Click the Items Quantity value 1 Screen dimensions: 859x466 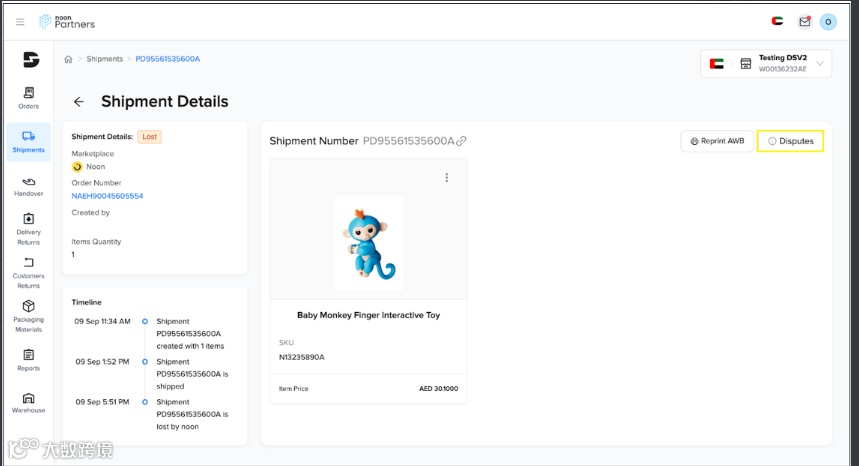click(x=73, y=255)
